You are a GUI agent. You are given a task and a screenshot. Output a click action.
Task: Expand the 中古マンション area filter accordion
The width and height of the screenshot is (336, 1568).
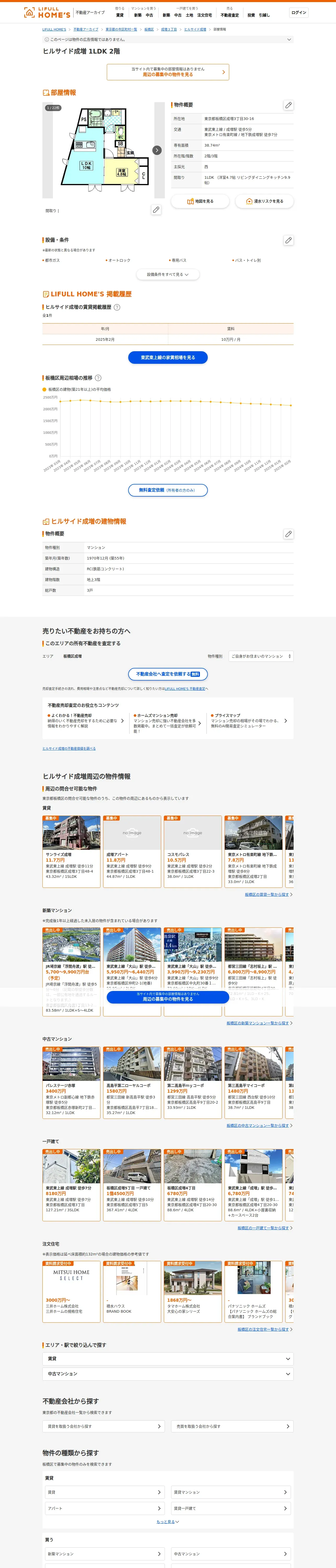coord(168,1374)
